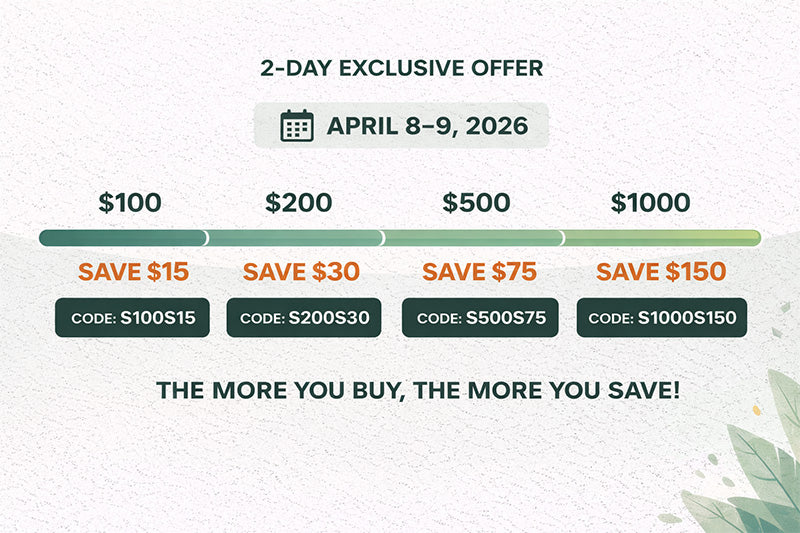Click the last light green progress bar segment
Viewport: 800px width, 533px height.
point(662,238)
